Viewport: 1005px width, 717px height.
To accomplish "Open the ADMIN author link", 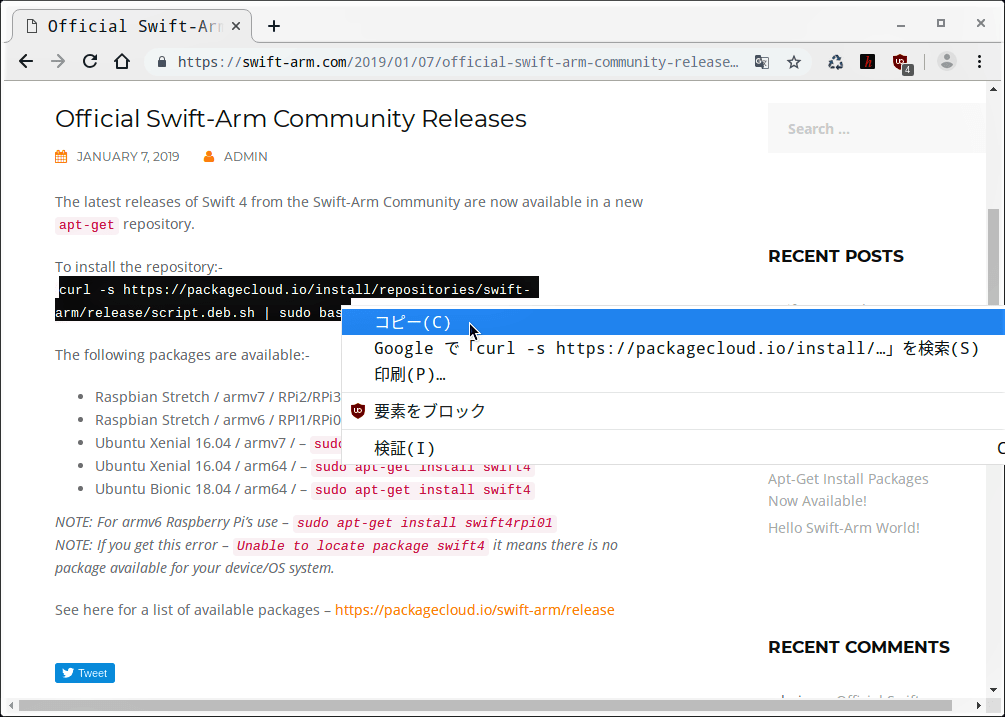I will (245, 156).
